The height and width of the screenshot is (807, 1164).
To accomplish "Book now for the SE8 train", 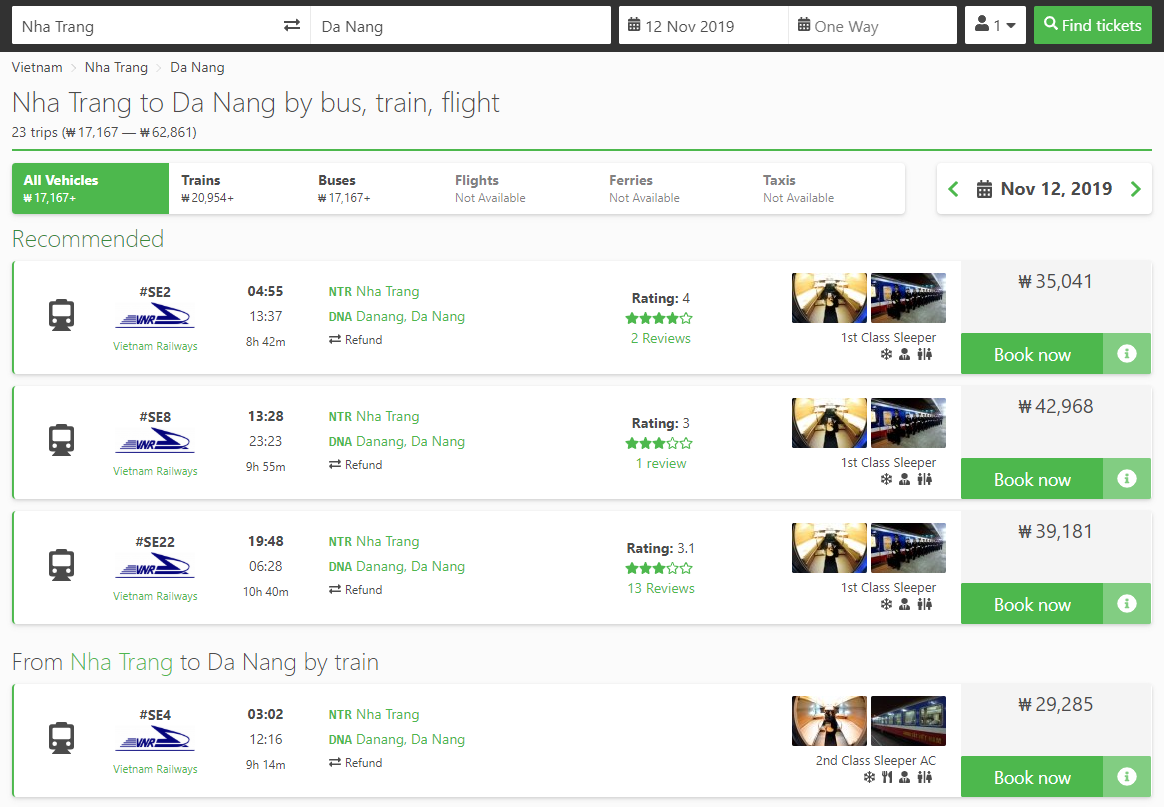I will coord(1032,480).
